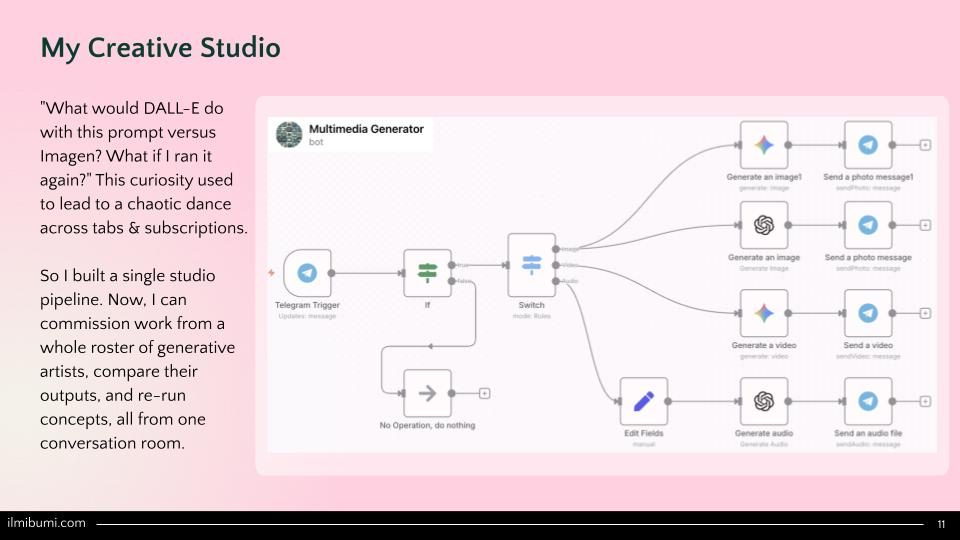The width and height of the screenshot is (960, 540).
Task: Select the Generate a video node
Action: point(764,313)
